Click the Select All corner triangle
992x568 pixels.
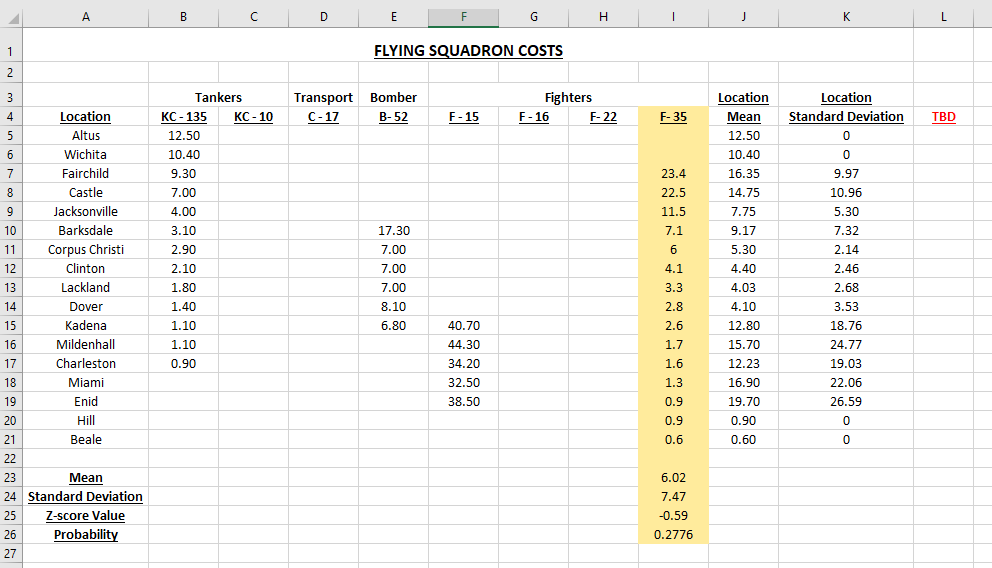[13, 18]
